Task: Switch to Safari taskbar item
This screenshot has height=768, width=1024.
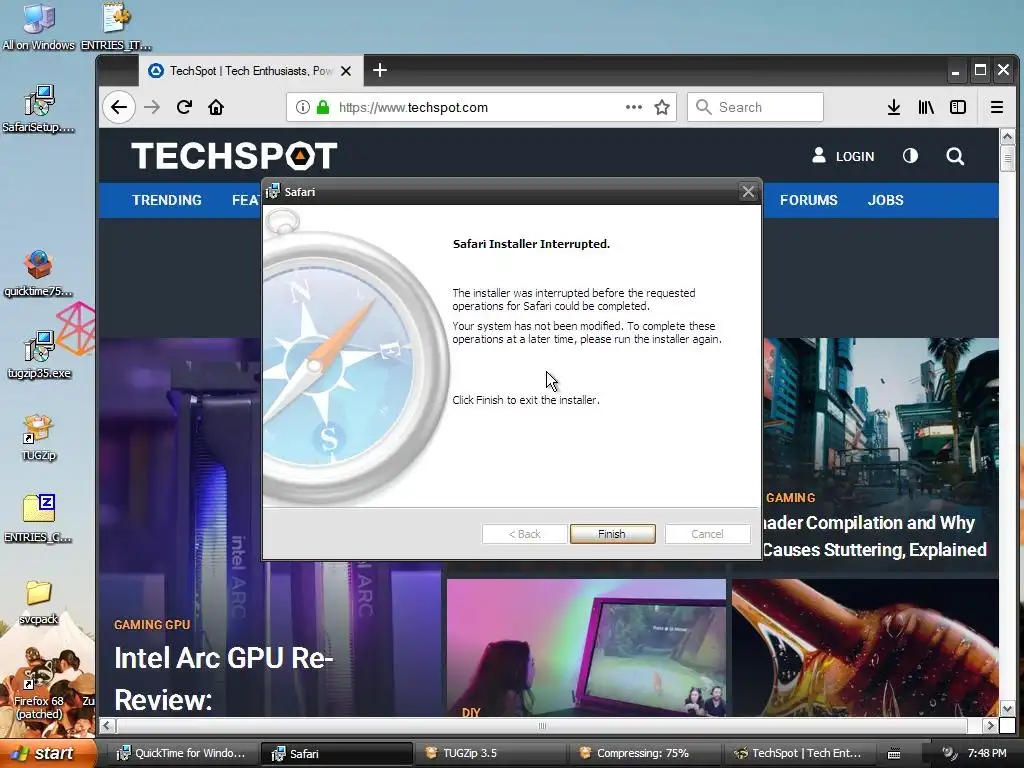Action: [x=336, y=753]
